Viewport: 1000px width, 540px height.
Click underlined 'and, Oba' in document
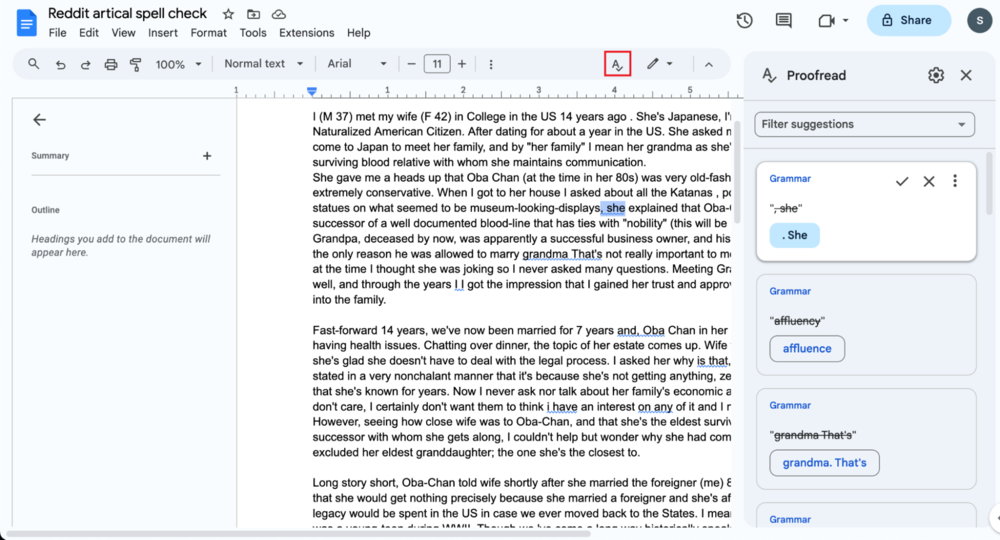[x=641, y=330]
